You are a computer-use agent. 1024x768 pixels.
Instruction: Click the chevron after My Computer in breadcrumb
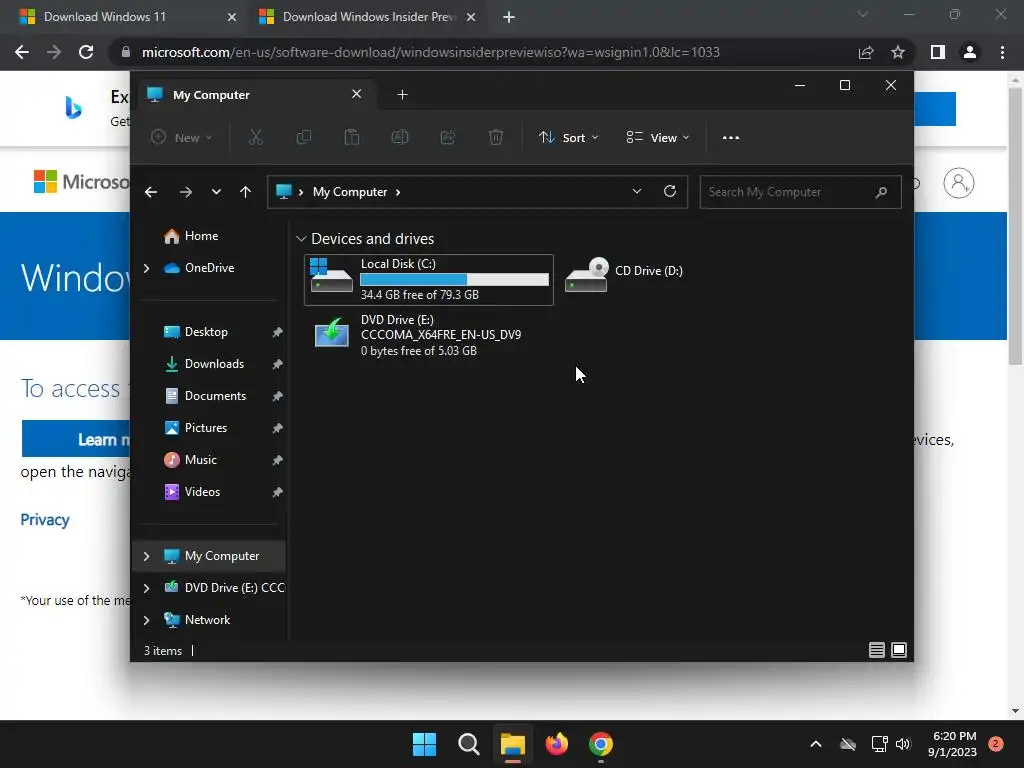[x=398, y=192]
